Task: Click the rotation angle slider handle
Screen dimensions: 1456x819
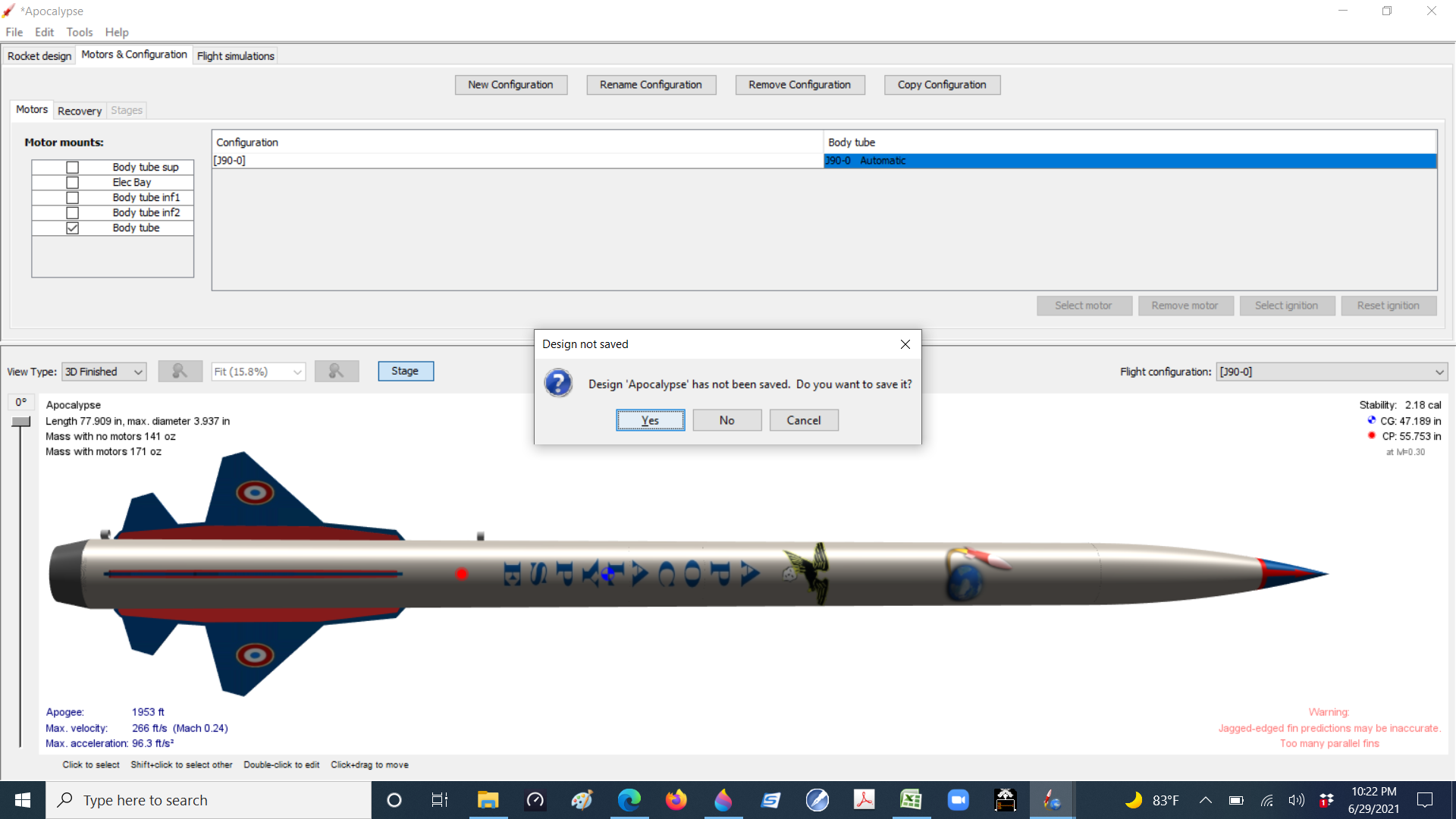Action: [20, 421]
